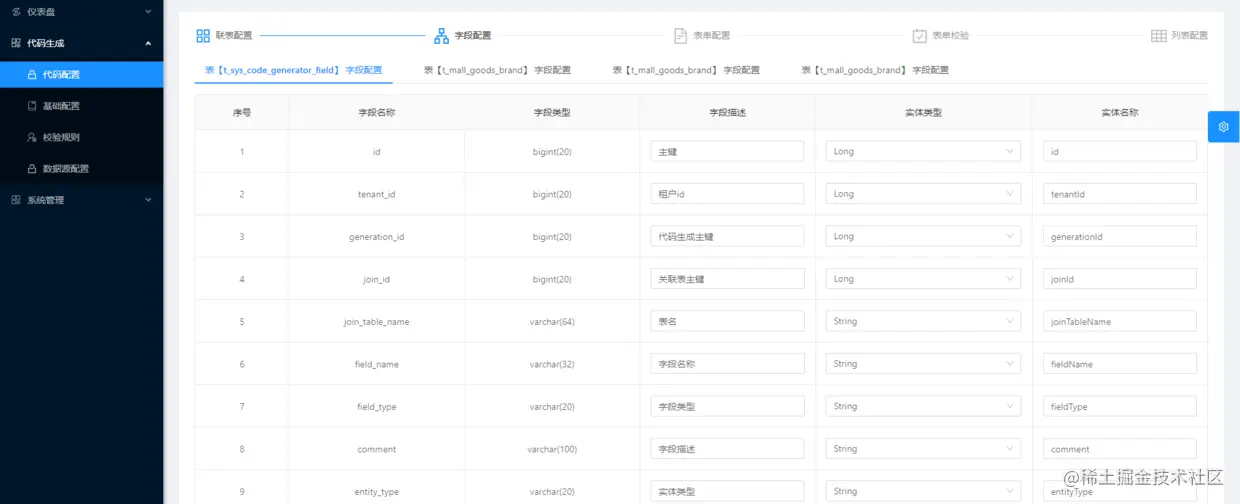
Task: Switch to the third table 字段配置 tab
Action: coord(686,71)
